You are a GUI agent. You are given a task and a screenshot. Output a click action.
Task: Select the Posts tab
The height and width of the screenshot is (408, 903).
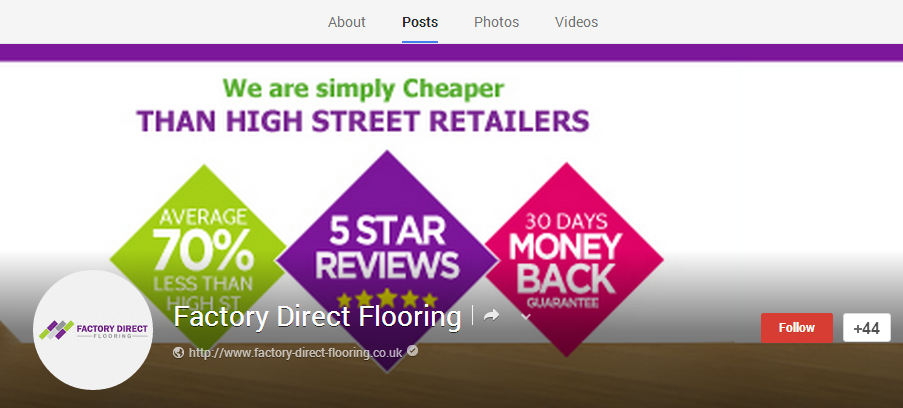[420, 22]
